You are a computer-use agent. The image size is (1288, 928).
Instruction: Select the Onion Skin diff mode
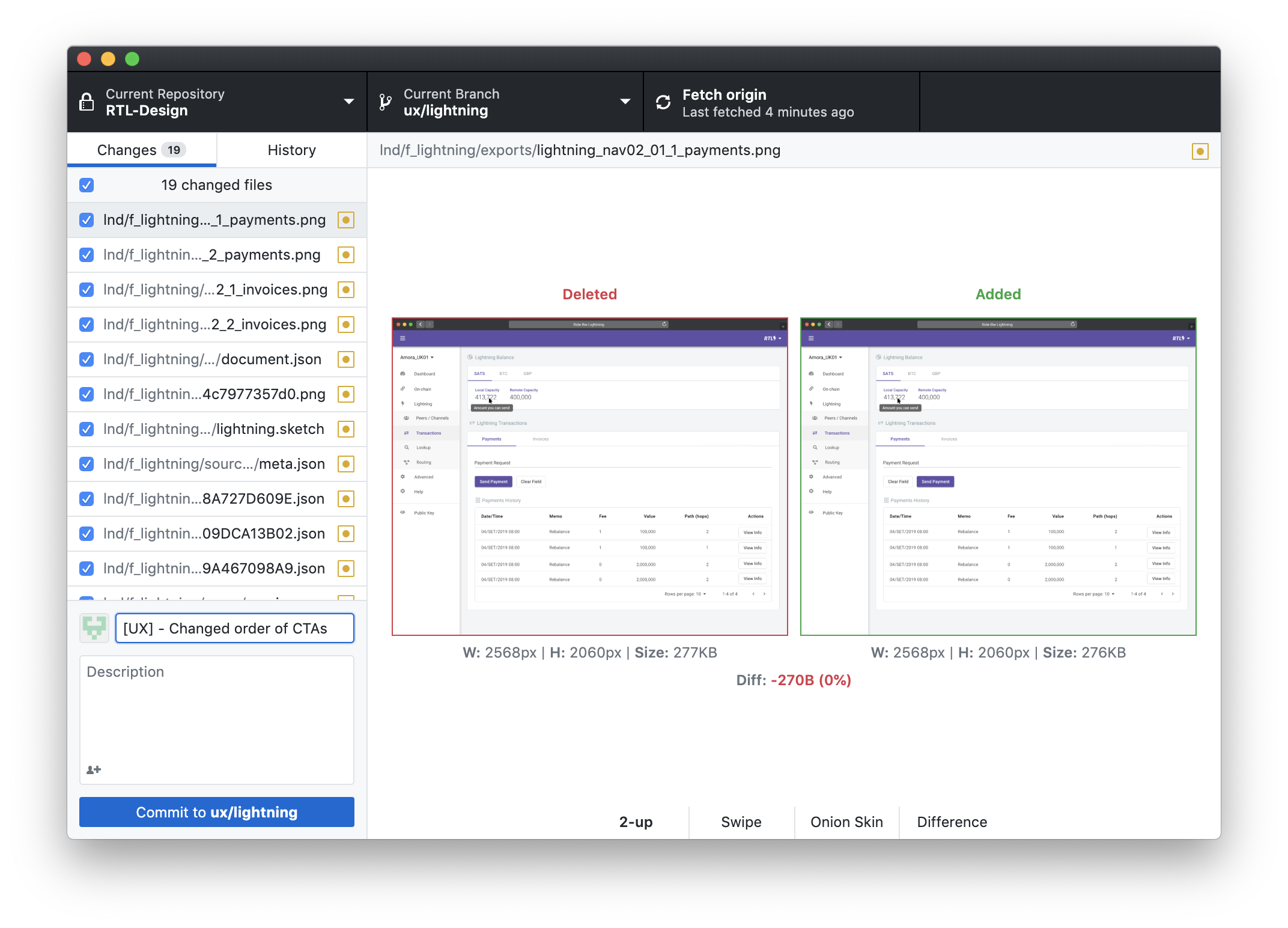(846, 822)
